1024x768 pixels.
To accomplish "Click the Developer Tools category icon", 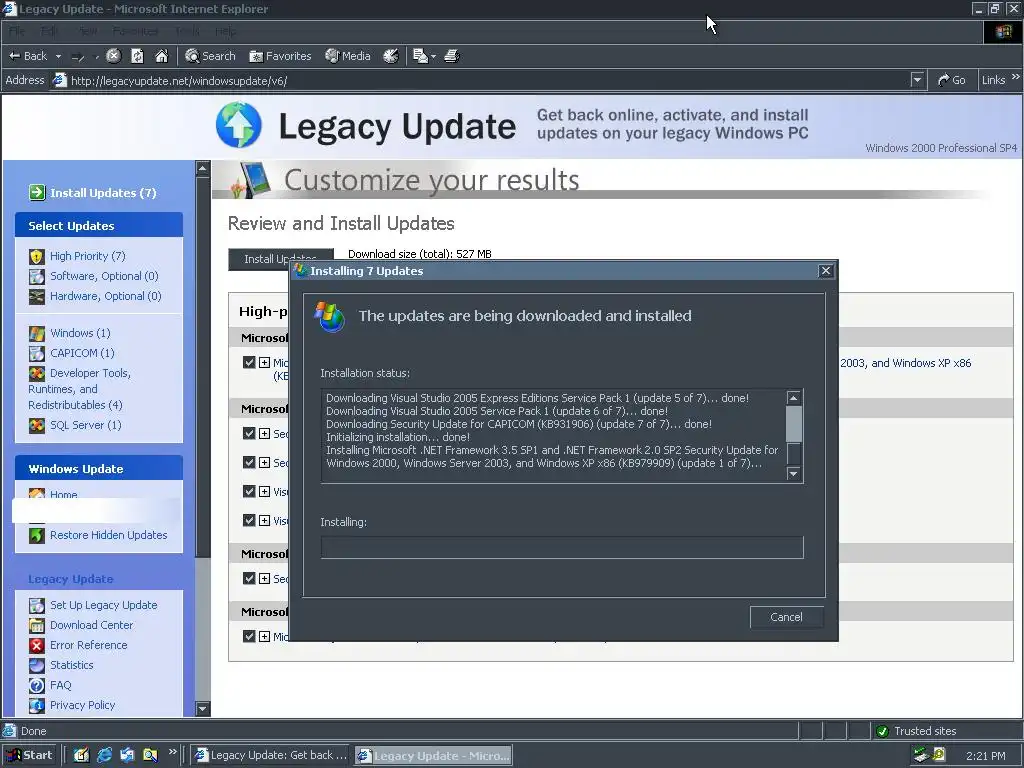I will [x=37, y=373].
